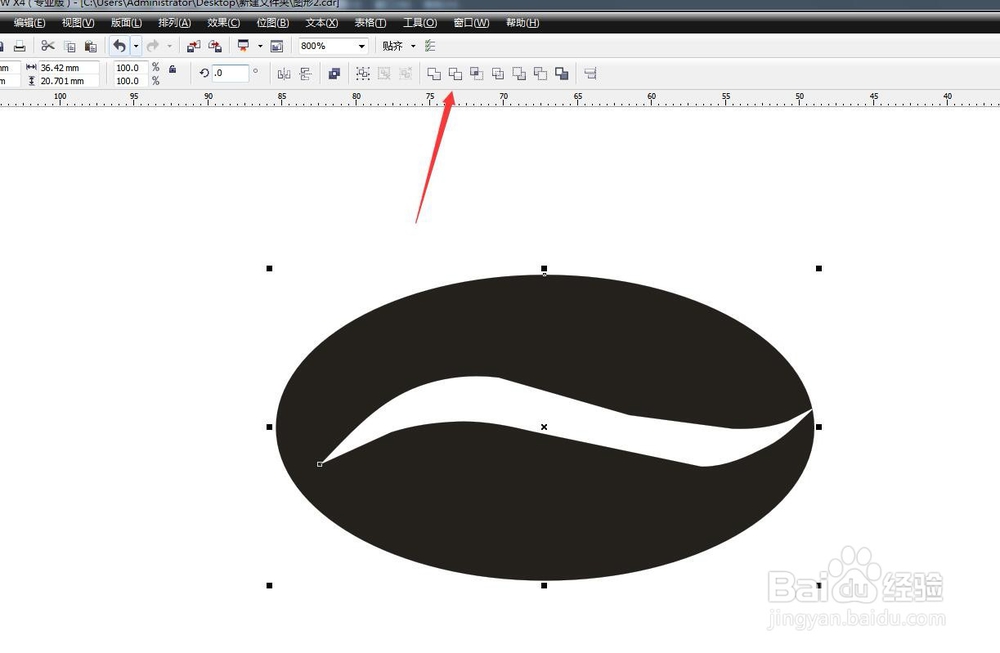The height and width of the screenshot is (653, 1000).
Task: Click the Import icon
Action: [x=193, y=46]
